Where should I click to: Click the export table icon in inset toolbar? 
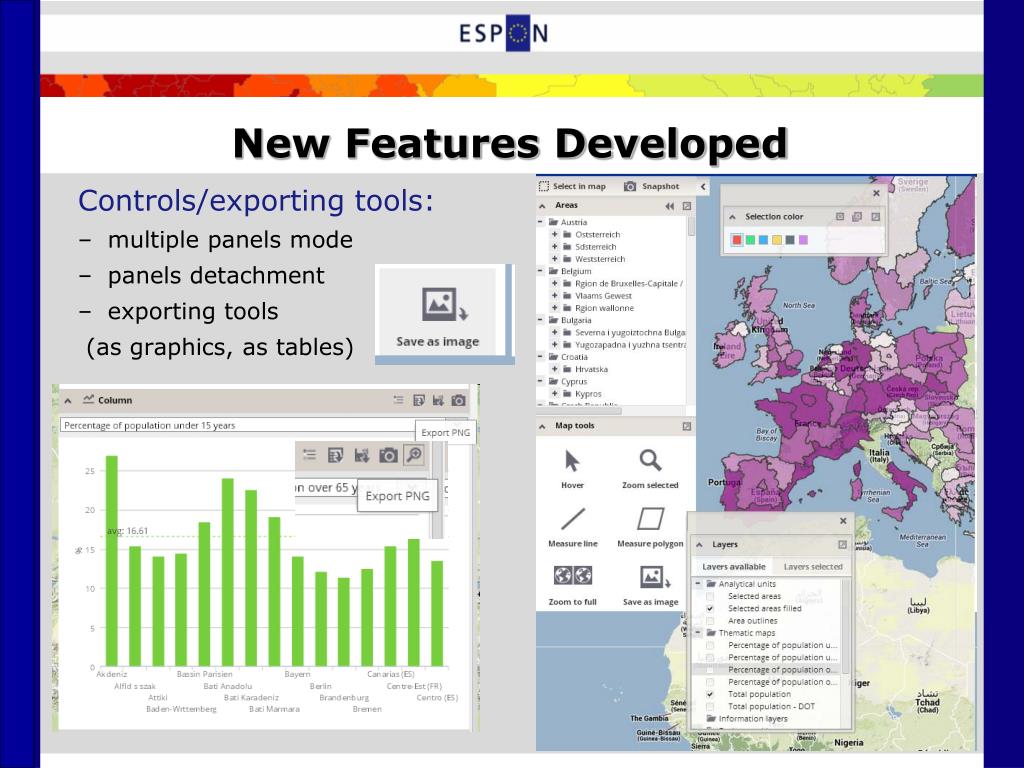click(x=336, y=455)
